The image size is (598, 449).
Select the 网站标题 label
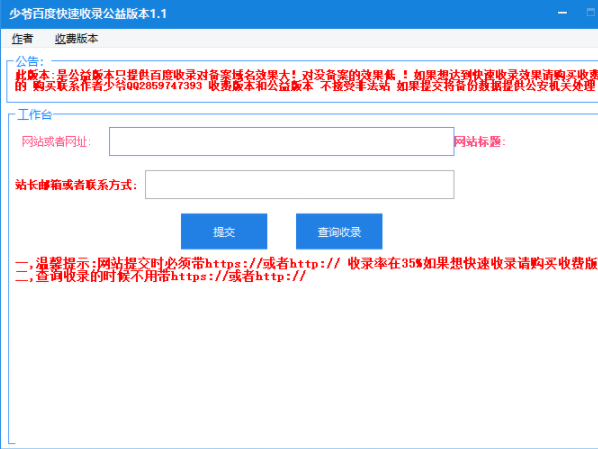click(480, 142)
